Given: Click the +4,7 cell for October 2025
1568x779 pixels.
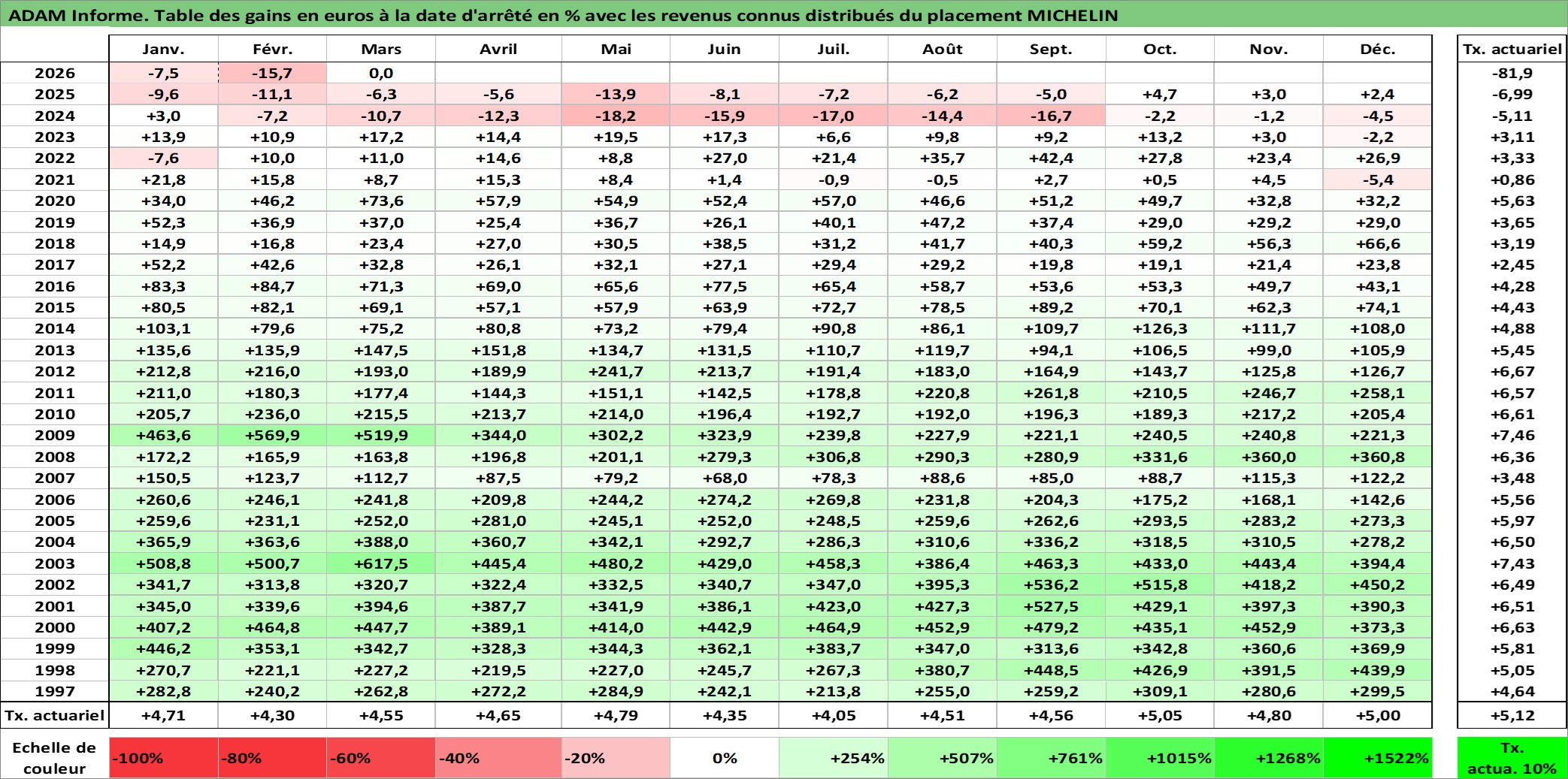Looking at the screenshot, I should 1160,94.
